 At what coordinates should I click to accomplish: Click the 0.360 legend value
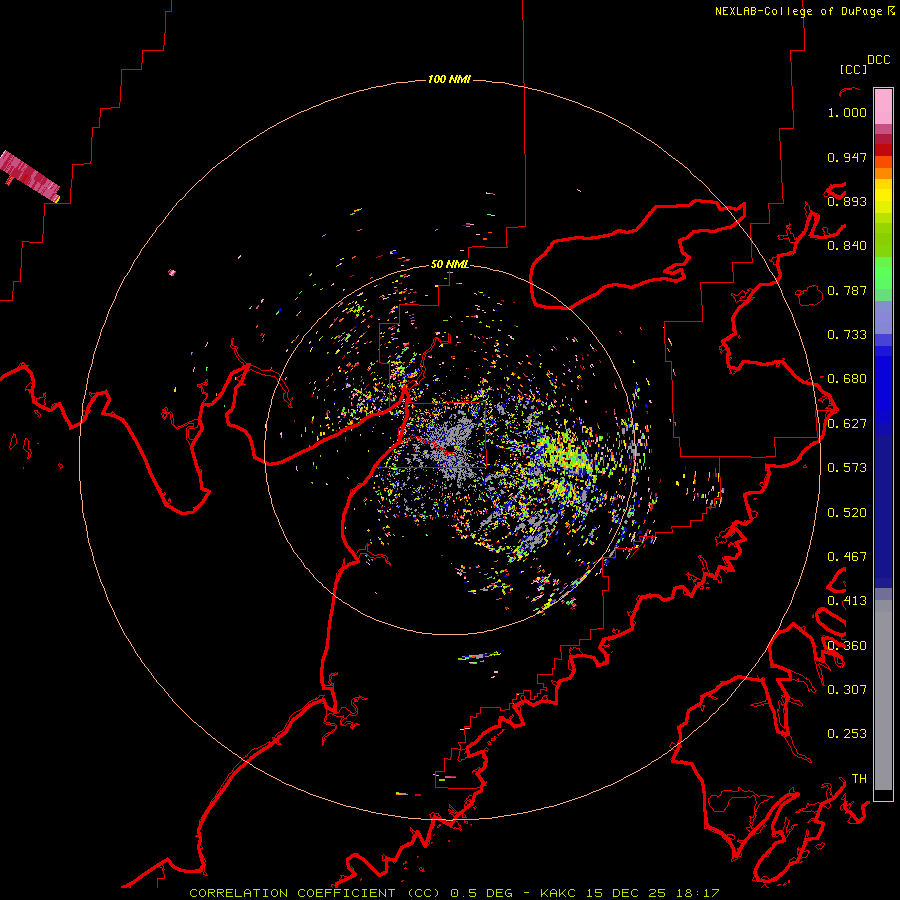tap(847, 646)
